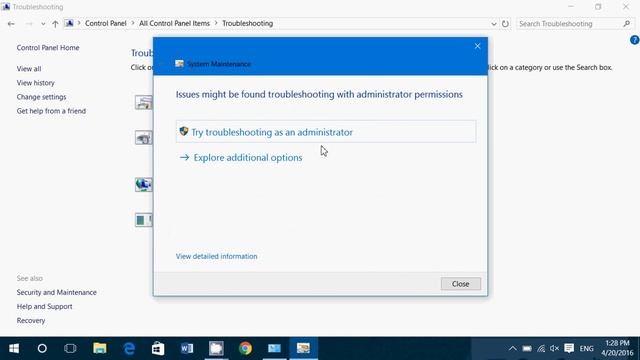Click the Programs category icon
This screenshot has width=640, height=360.
144,102
